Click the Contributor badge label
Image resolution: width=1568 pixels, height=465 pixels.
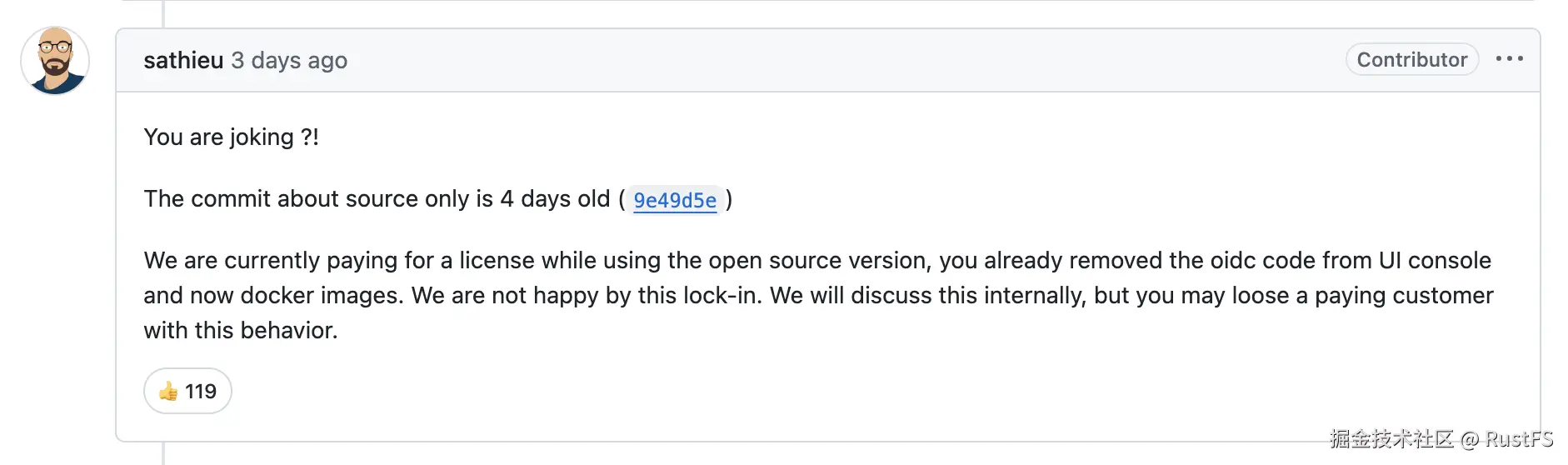point(1411,60)
